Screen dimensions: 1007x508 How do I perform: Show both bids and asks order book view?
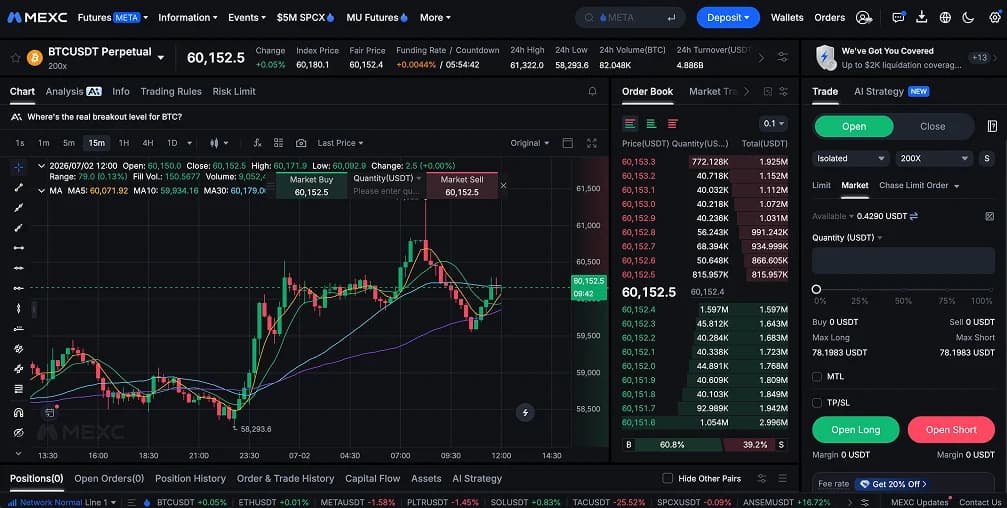click(x=630, y=123)
